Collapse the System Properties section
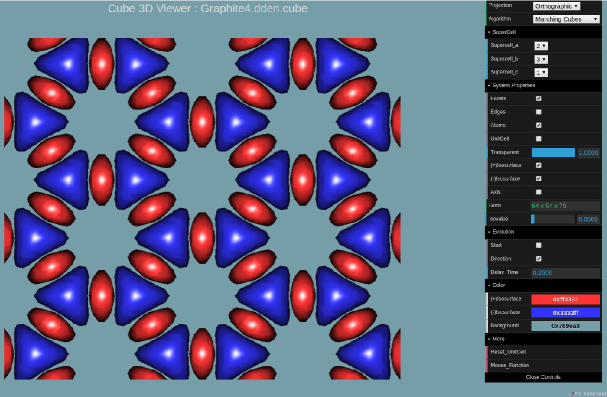607x397 pixels. point(544,85)
